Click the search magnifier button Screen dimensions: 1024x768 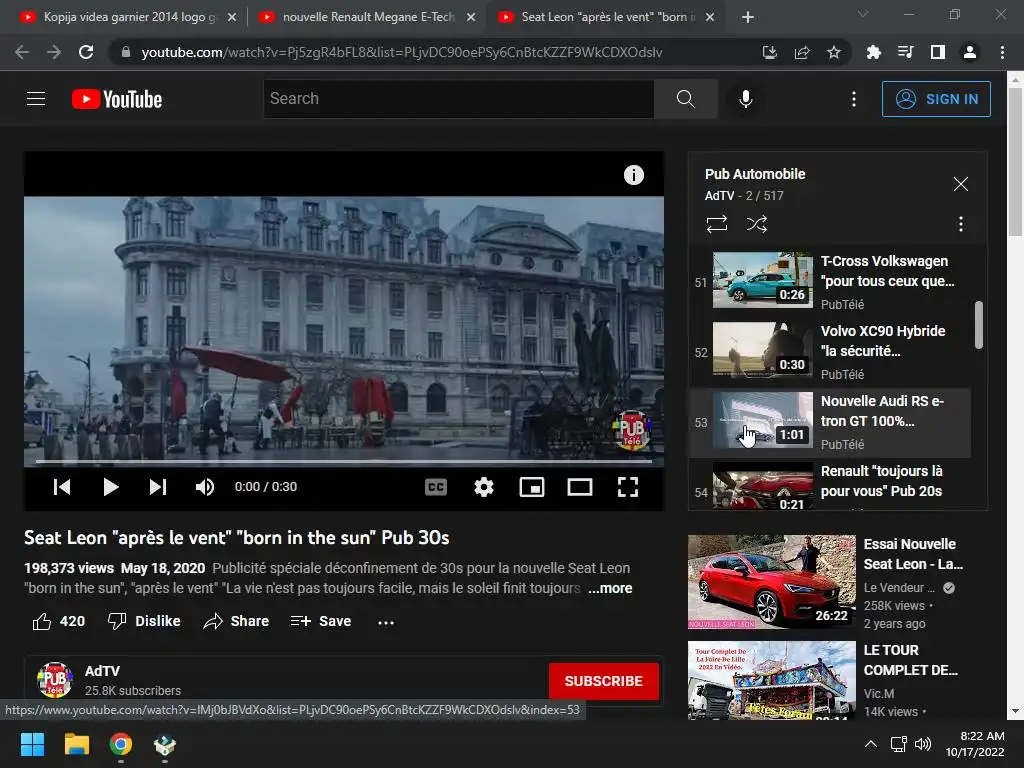[686, 99]
